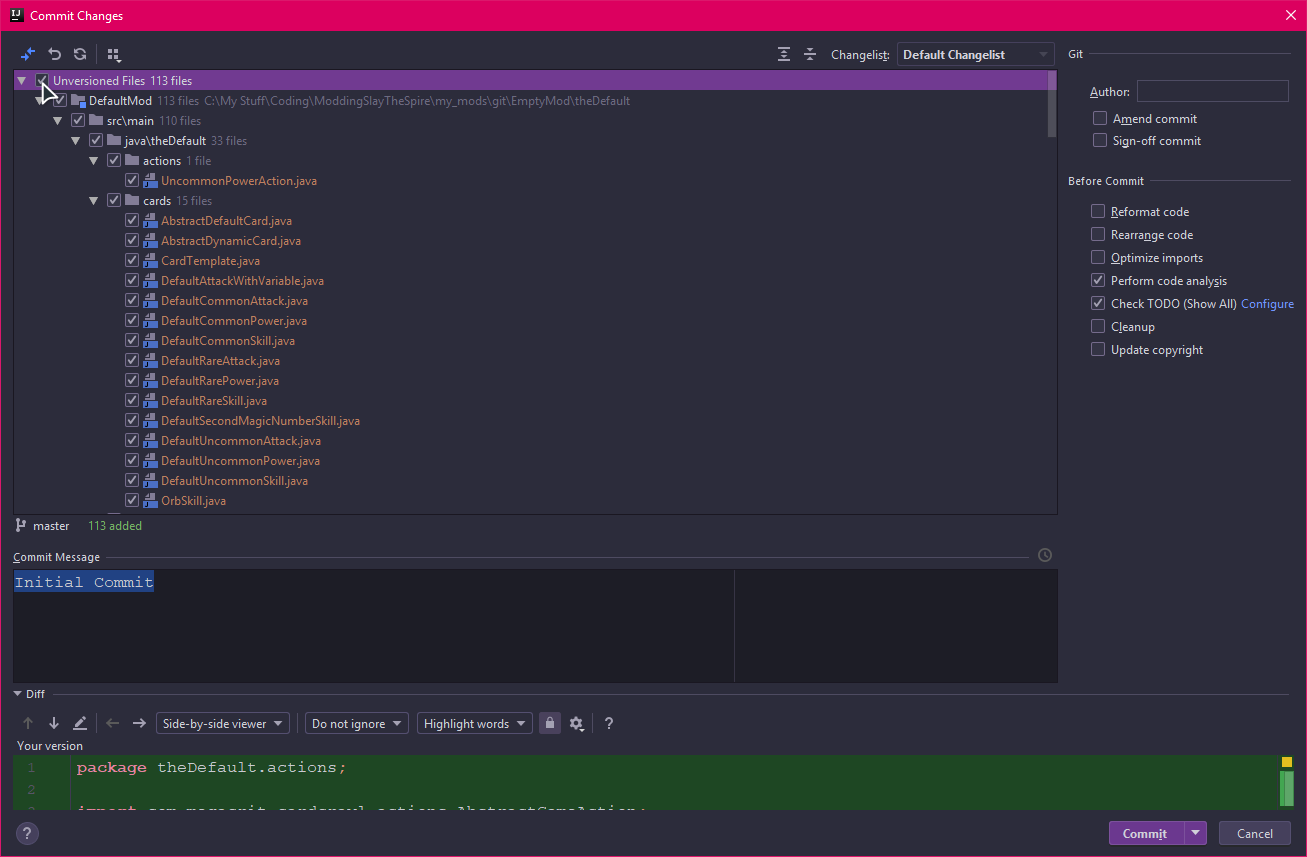The height and width of the screenshot is (857, 1307).
Task: Open the Side-by-side viewer dropdown
Action: click(x=223, y=723)
